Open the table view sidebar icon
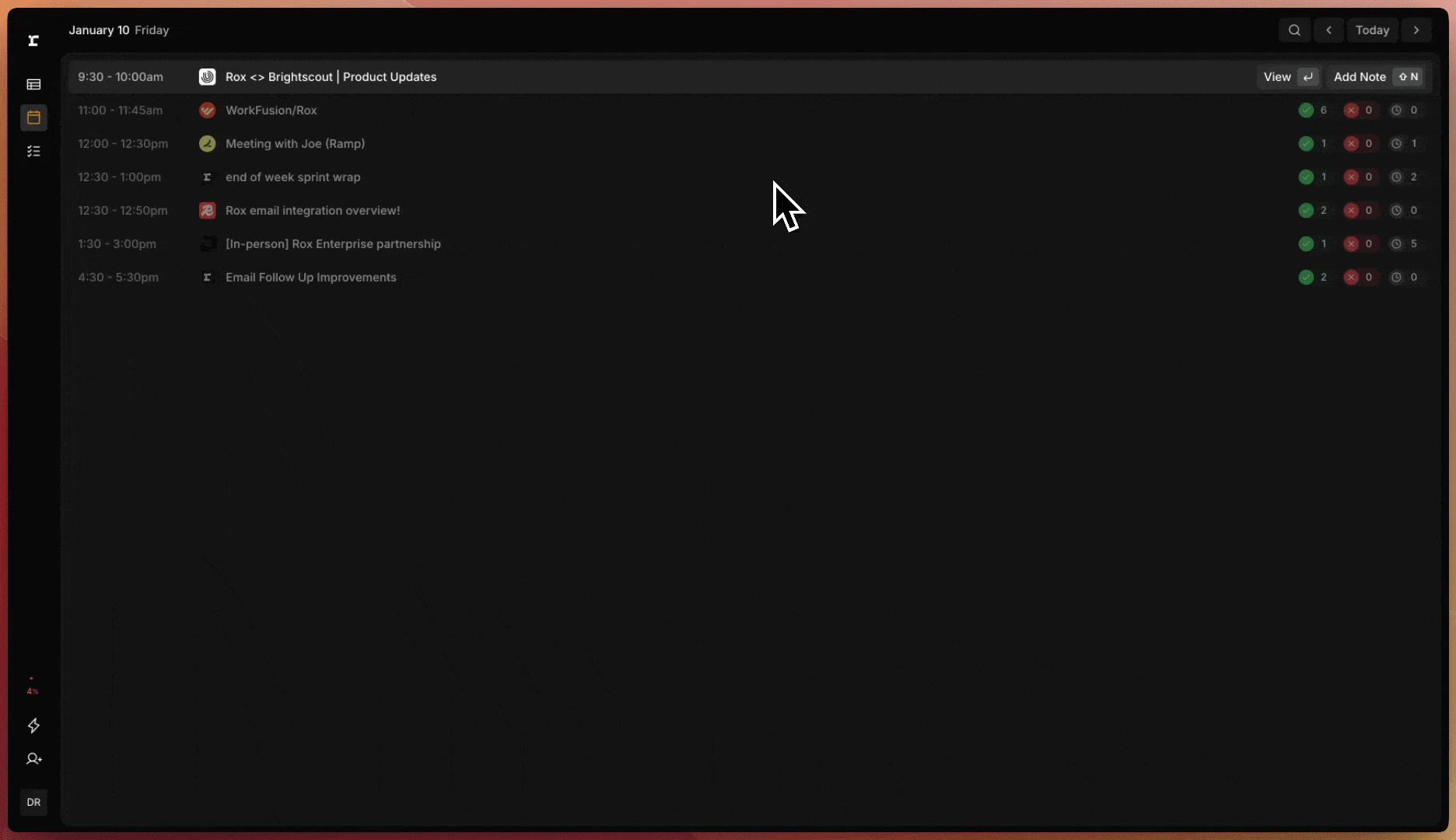This screenshot has width=1456, height=840. tap(33, 84)
